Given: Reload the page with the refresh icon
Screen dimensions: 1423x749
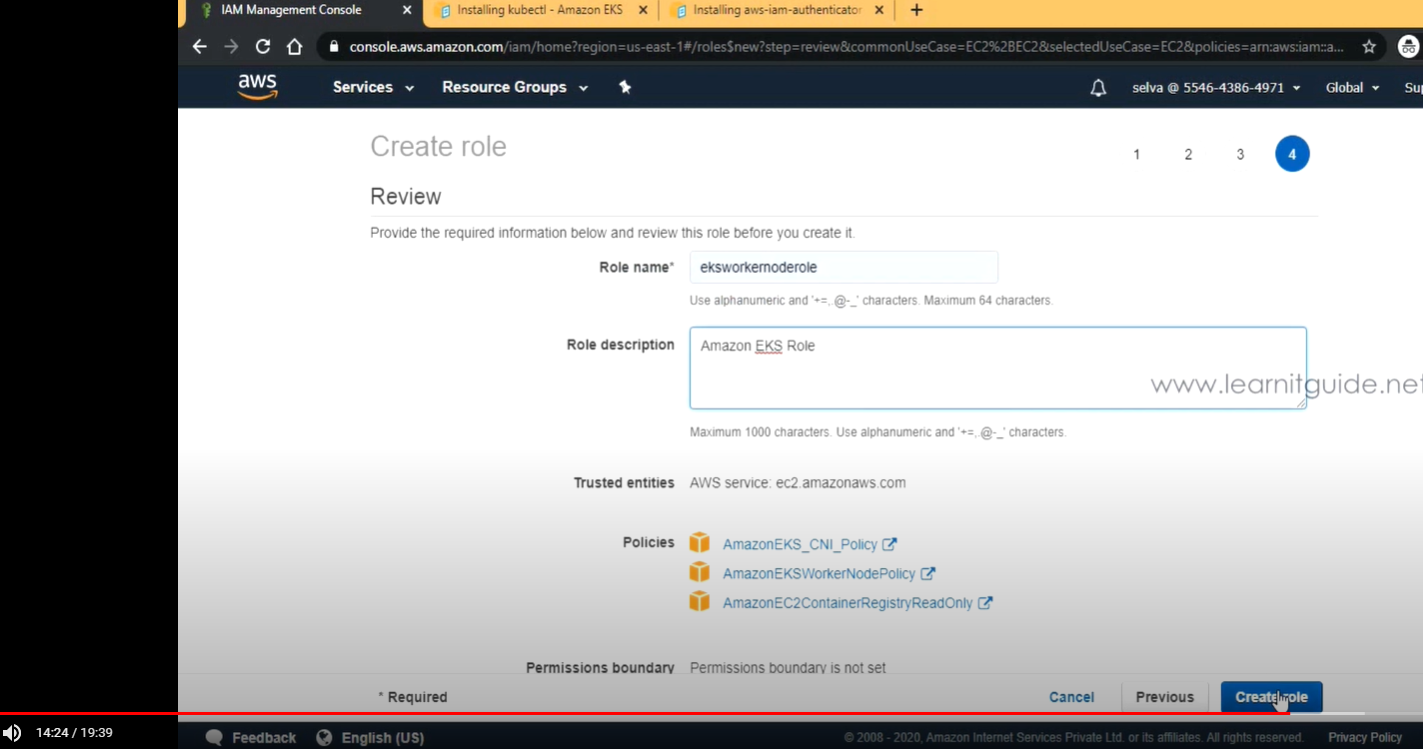Looking at the screenshot, I should pos(263,47).
